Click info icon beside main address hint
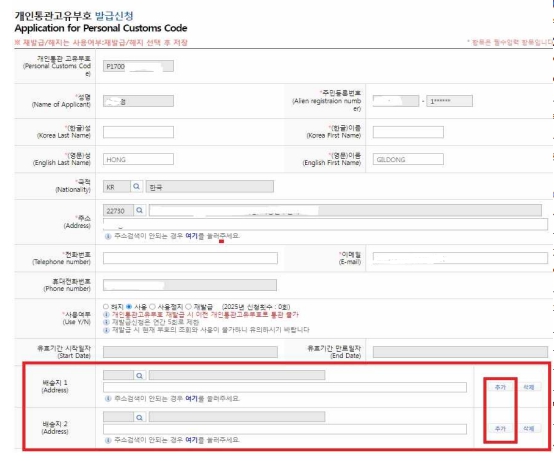Viewport: 554px width, 461px height. click(108, 236)
